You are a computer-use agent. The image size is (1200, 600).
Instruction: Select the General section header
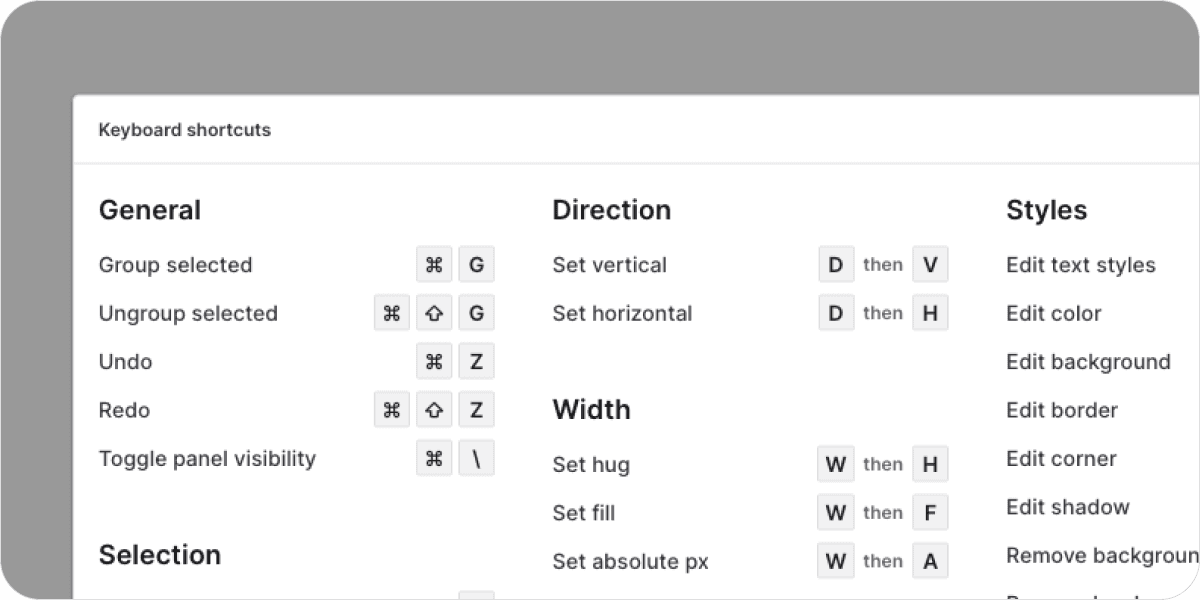coord(150,210)
